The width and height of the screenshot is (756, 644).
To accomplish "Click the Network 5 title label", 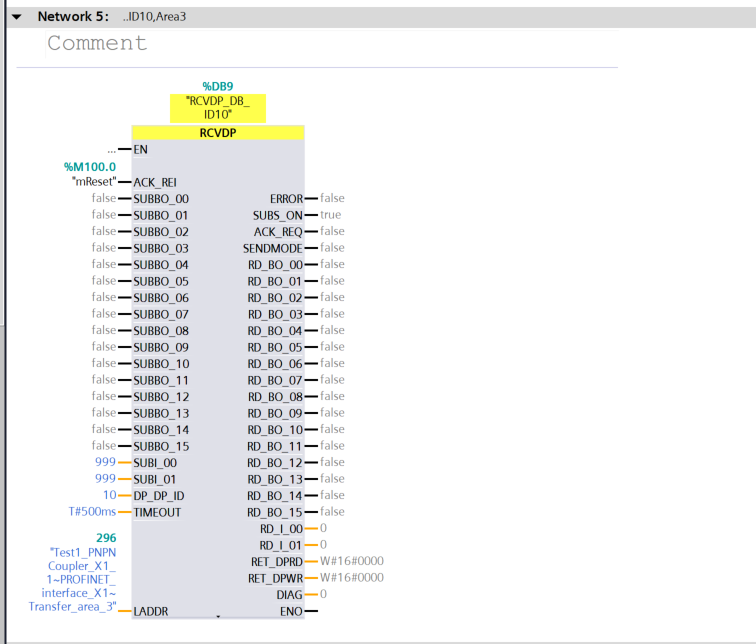I will coord(73,16).
